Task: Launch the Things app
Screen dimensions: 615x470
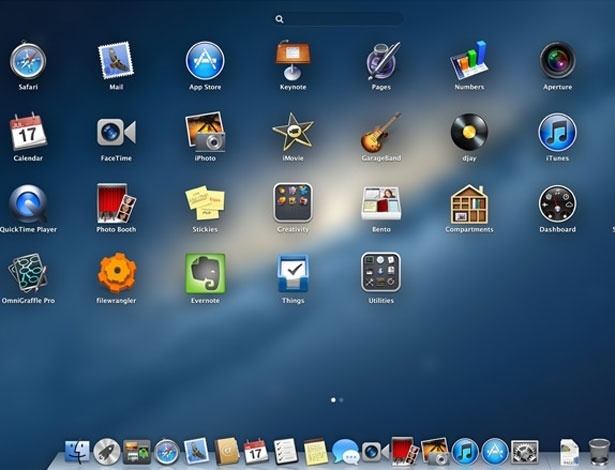Action: (293, 273)
